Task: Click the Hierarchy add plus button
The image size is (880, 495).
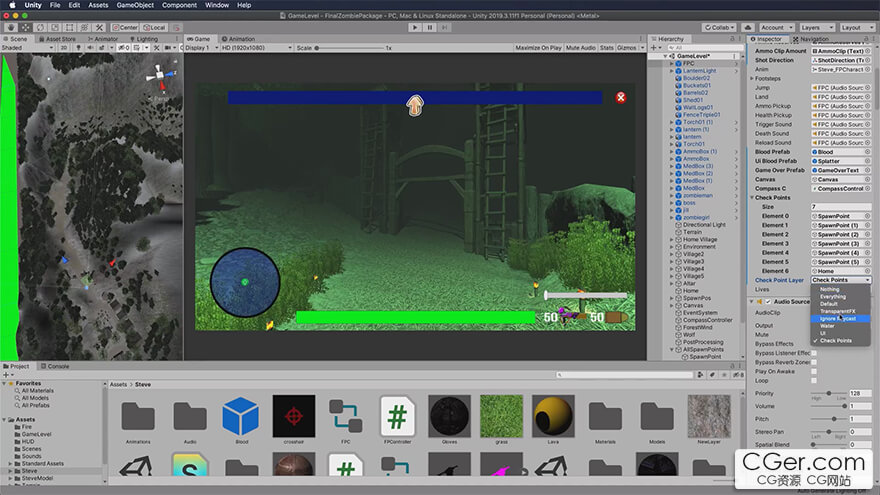Action: point(654,48)
